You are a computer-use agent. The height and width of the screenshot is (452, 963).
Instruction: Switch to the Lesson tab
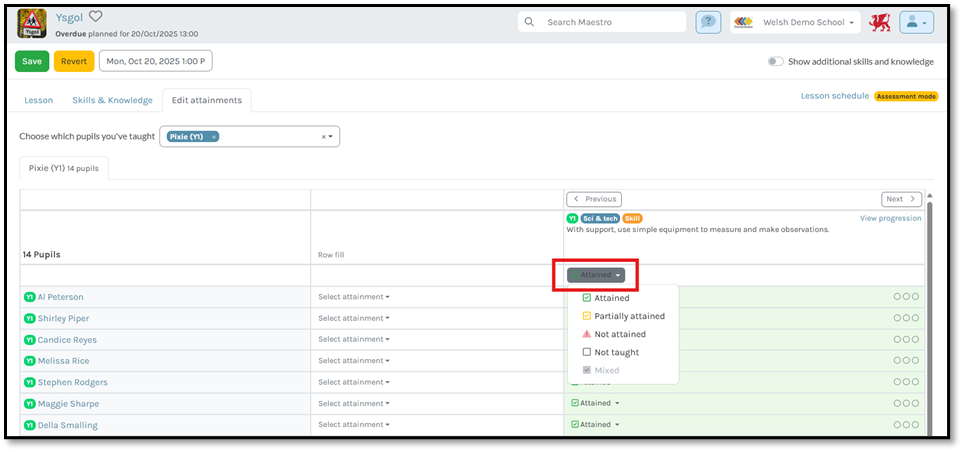tap(39, 100)
